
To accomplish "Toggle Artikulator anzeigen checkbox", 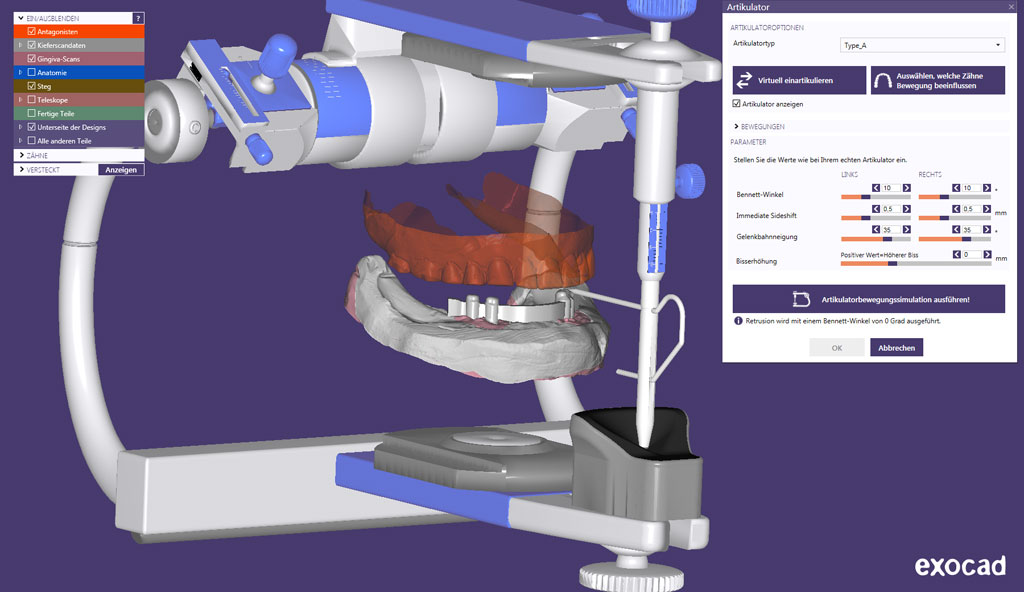I will click(x=737, y=104).
